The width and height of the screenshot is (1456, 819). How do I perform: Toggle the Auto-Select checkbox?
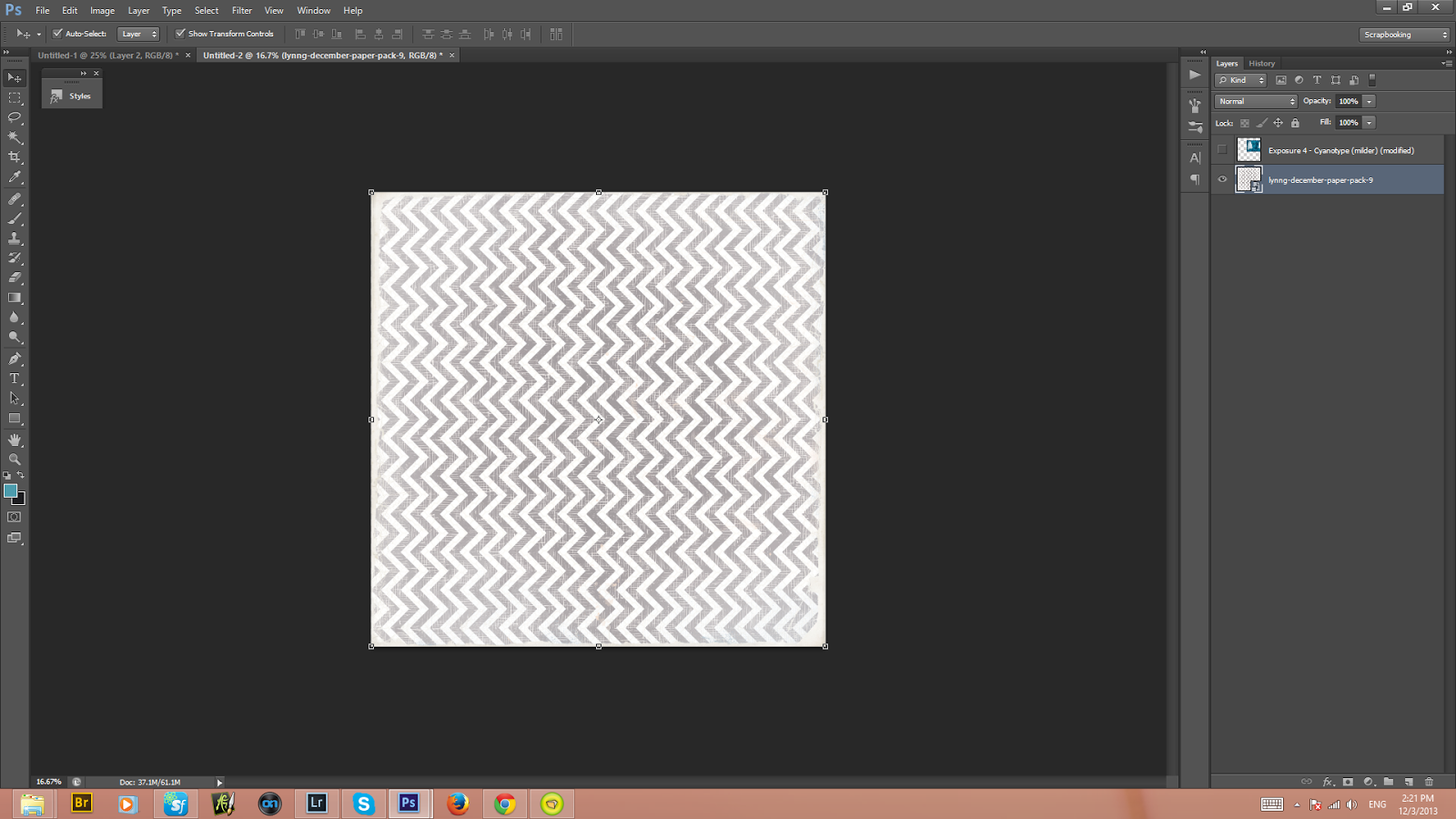pos(57,34)
